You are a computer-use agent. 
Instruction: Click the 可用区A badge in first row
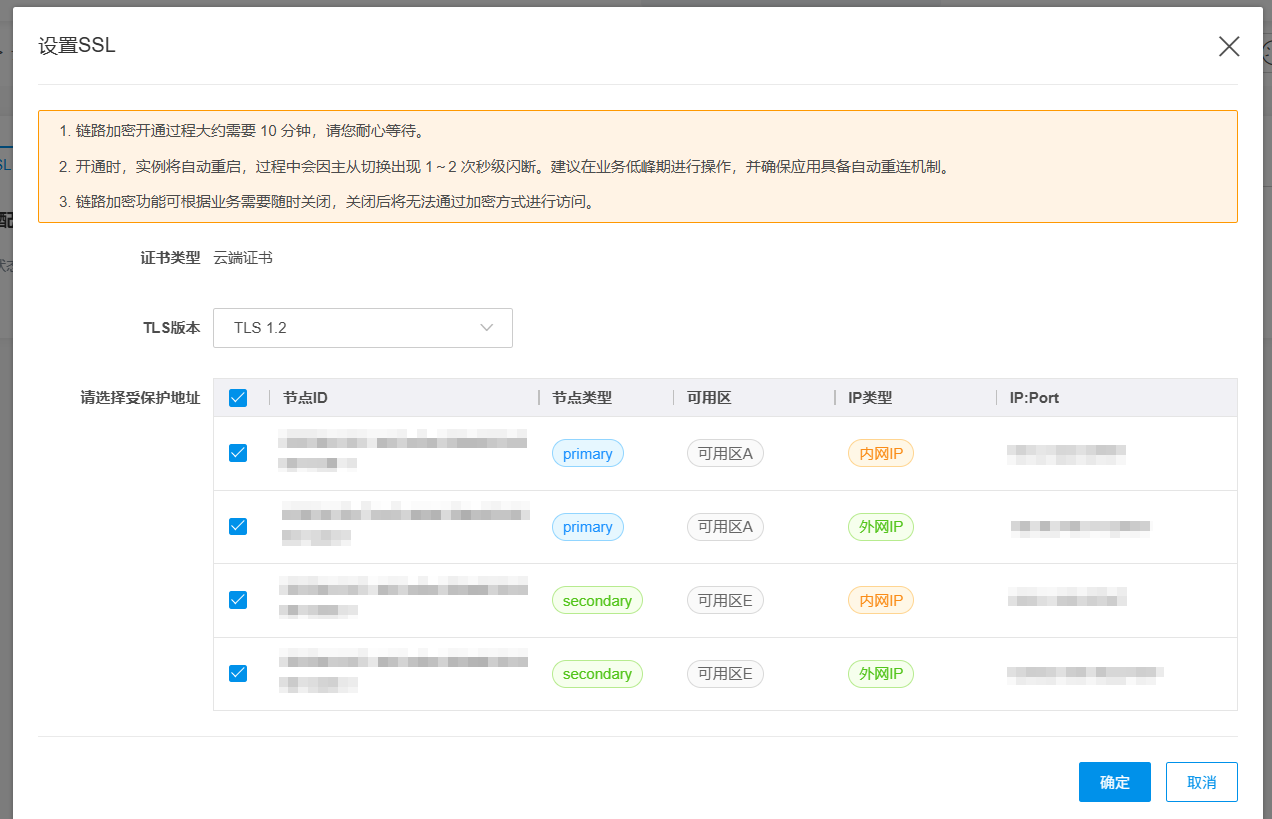coord(725,454)
